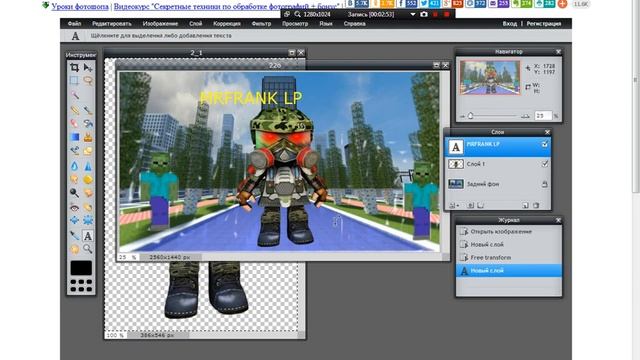The image size is (640, 360).
Task: Activate the Zoom magnifier tool in the toolbox
Action: click(x=88, y=249)
